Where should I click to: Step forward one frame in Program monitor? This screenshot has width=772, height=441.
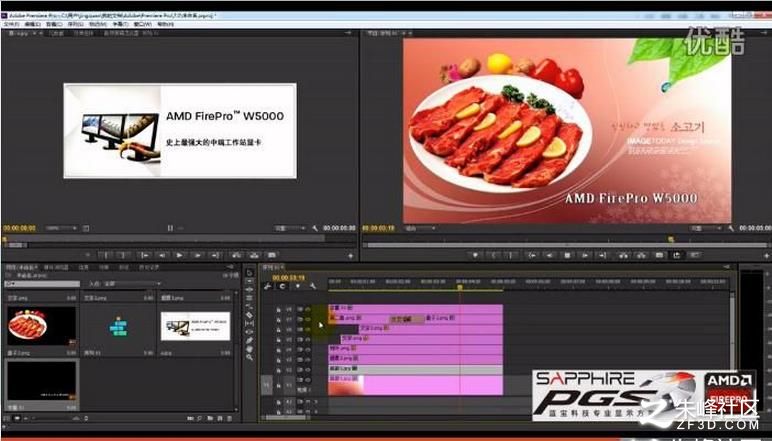585,255
